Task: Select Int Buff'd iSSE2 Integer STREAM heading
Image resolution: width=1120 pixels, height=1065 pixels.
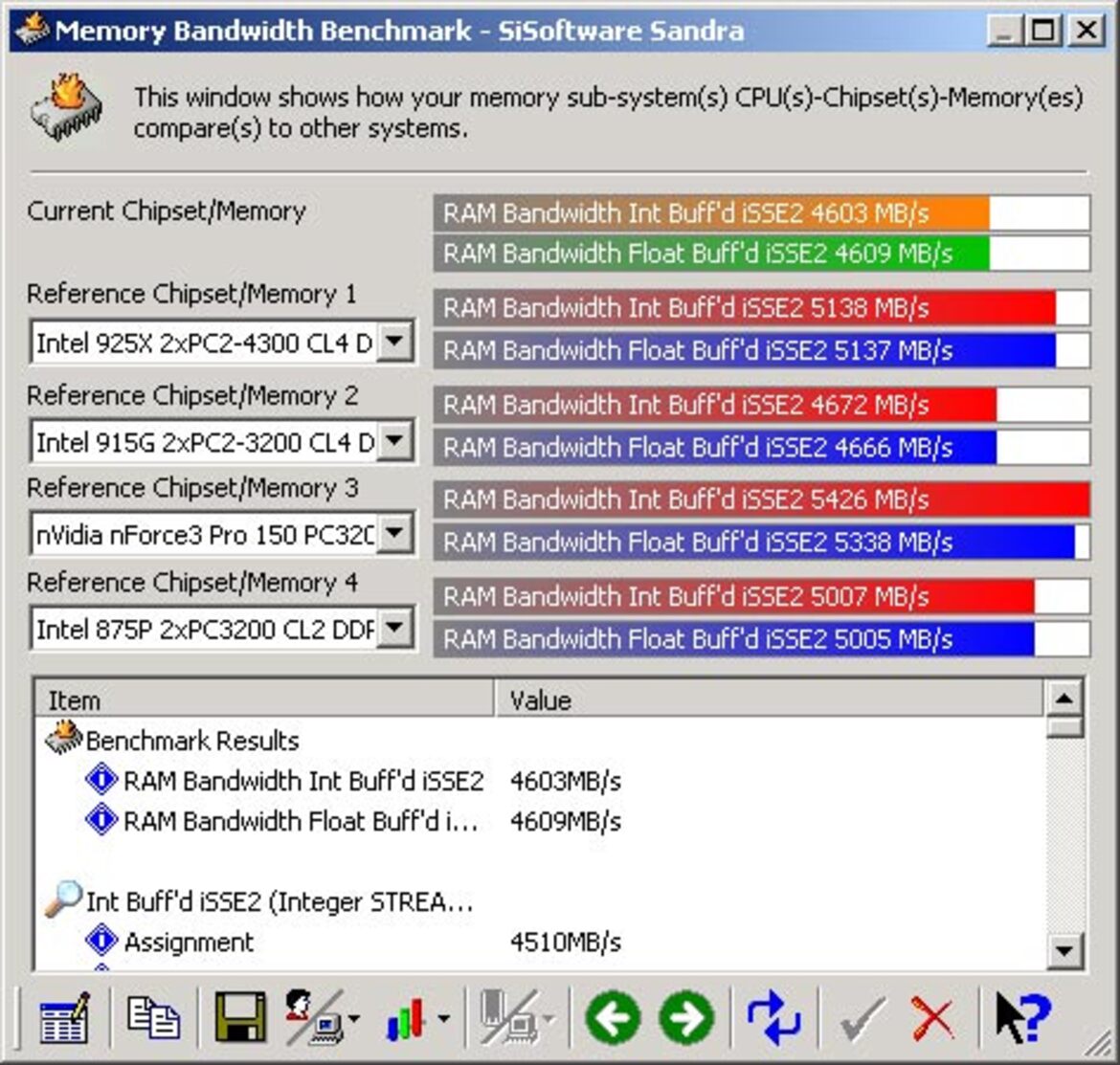Action: 280,901
